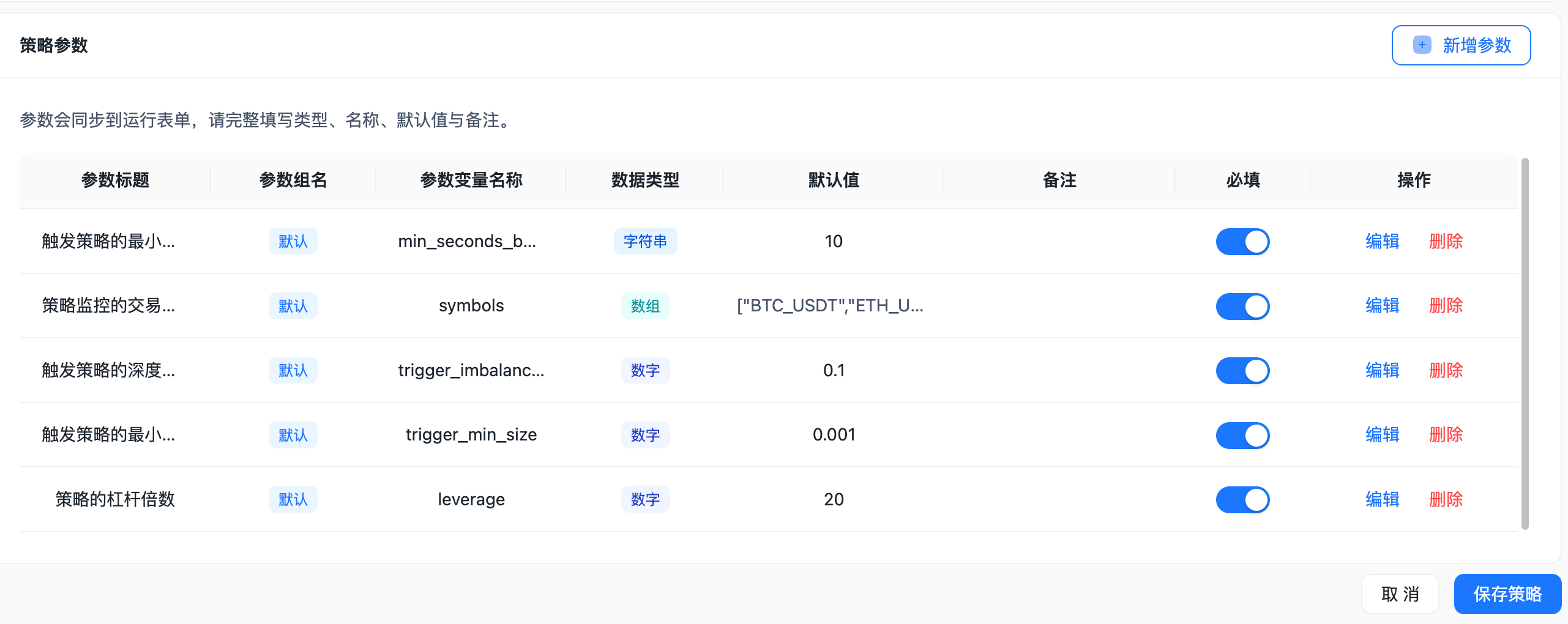Delete the leverage parameter

[x=1445, y=499]
